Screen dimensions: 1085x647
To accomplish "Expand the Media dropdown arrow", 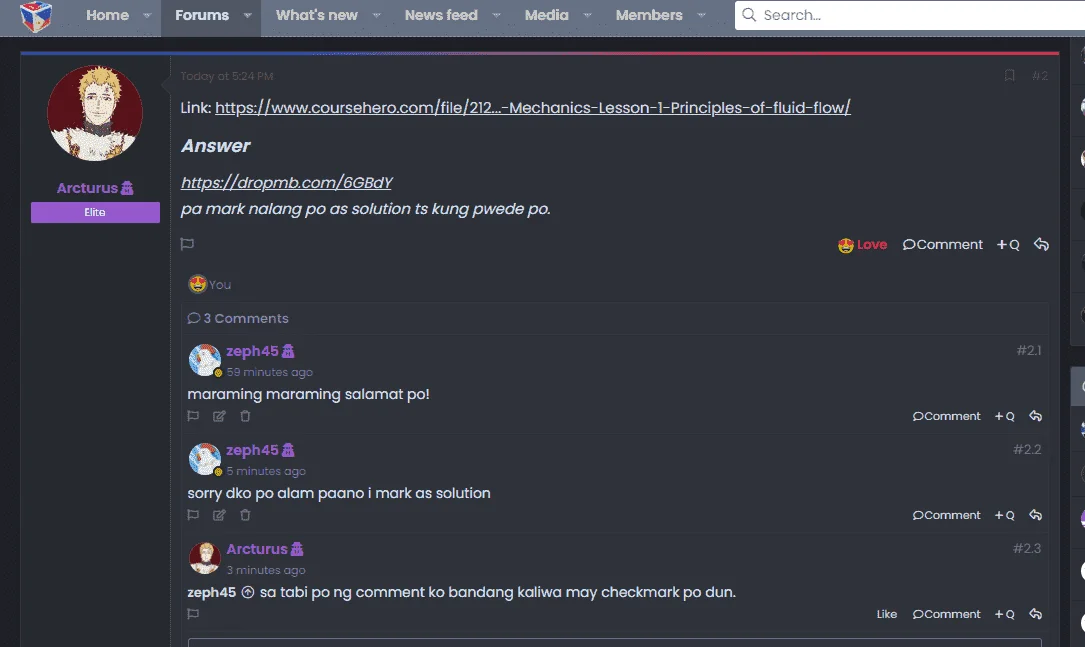I will (587, 15).
